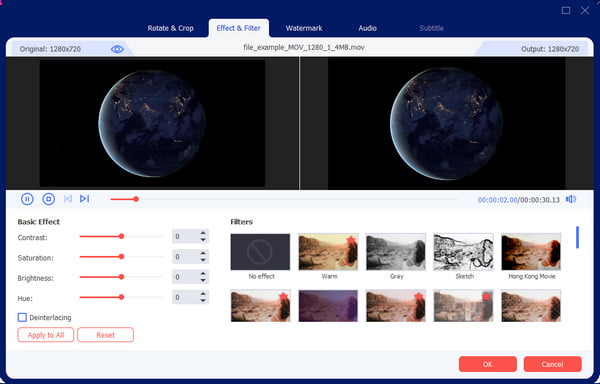The image size is (600, 384).
Task: Select the pixelated mosaic filter thumbnail
Action: click(x=463, y=306)
